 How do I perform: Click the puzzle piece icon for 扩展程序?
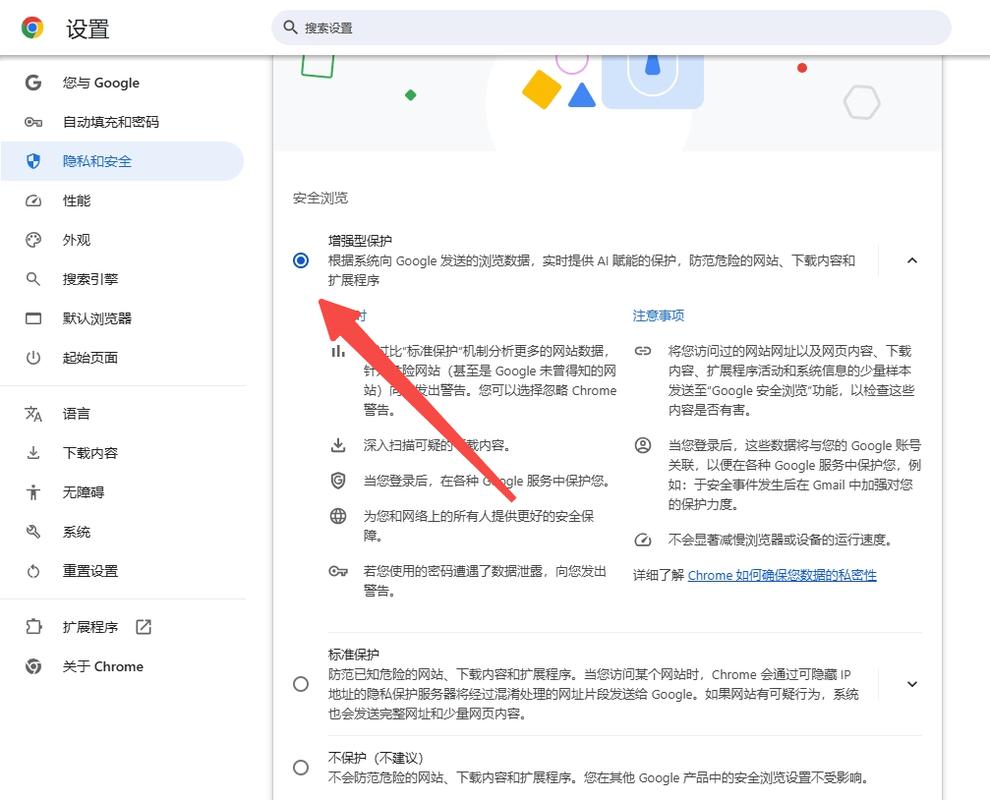point(33,627)
